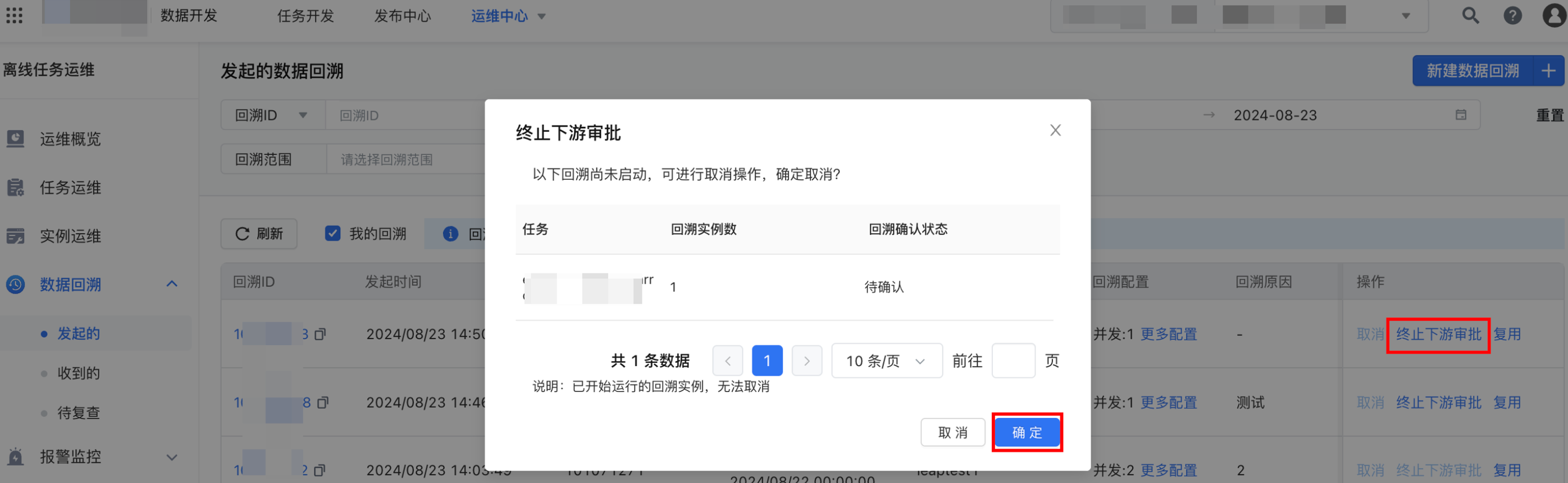Close the 终止下游审批 dialog with X
This screenshot has height=483, width=1568.
click(1055, 130)
